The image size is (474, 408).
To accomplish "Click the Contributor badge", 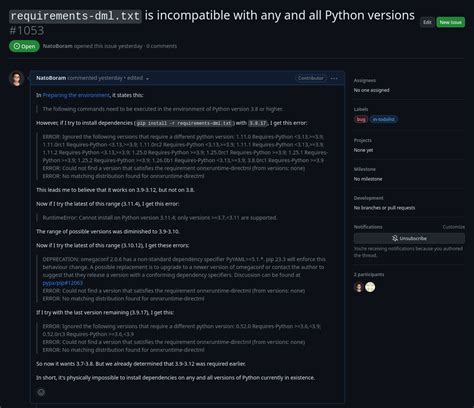I will (310, 78).
